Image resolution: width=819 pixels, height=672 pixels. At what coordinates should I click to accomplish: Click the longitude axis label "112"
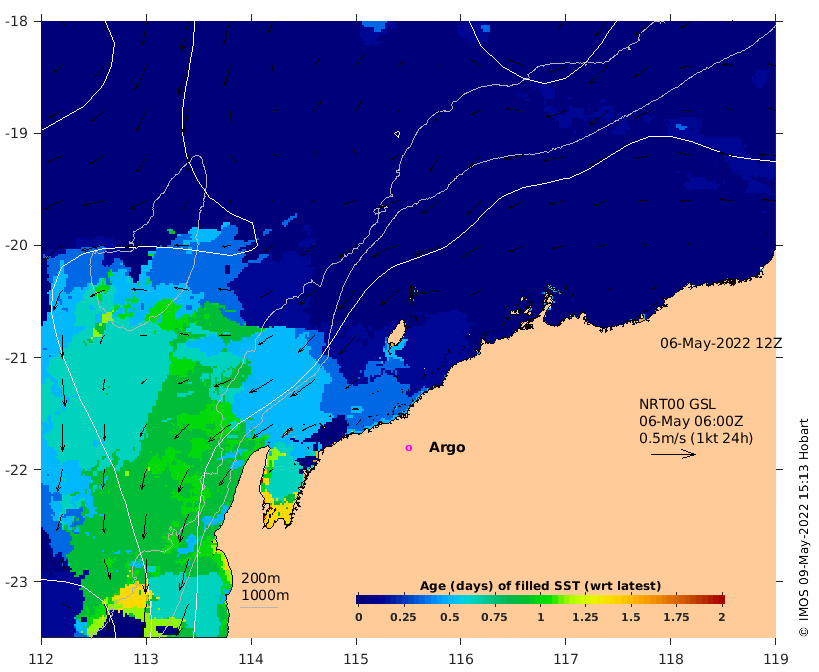41,659
